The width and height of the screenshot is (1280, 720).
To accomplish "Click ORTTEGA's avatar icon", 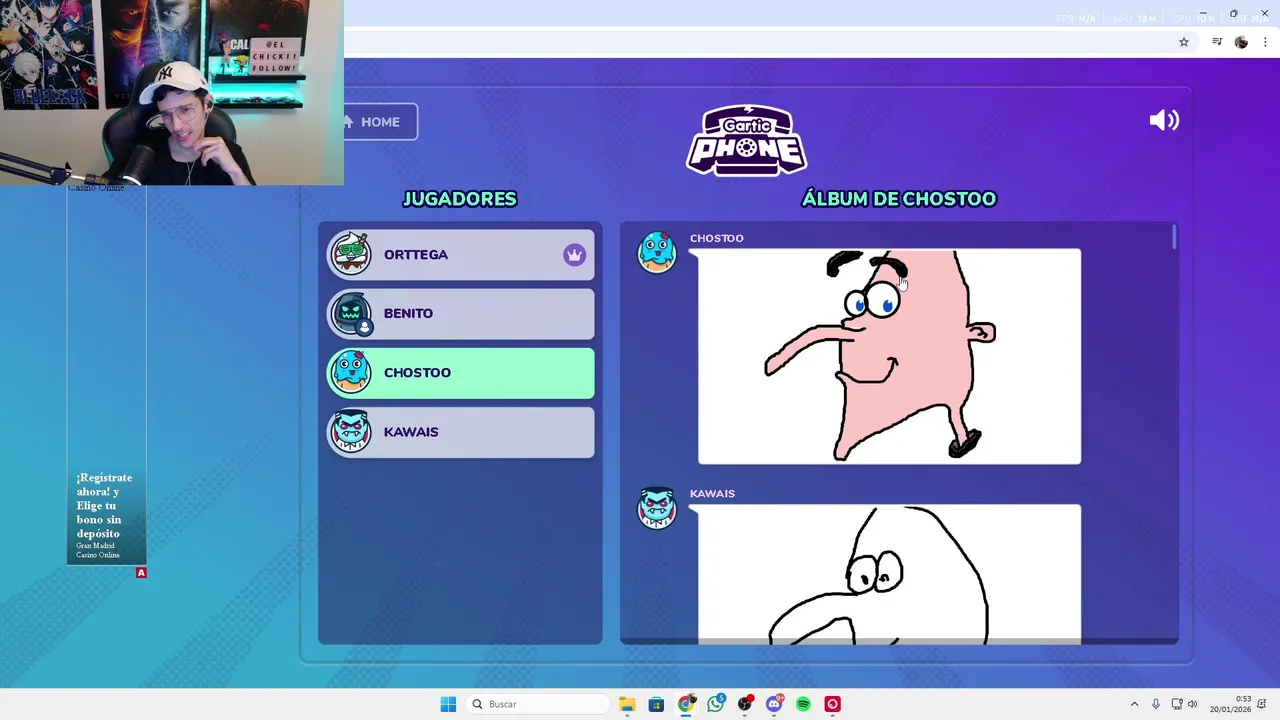I will coord(351,254).
